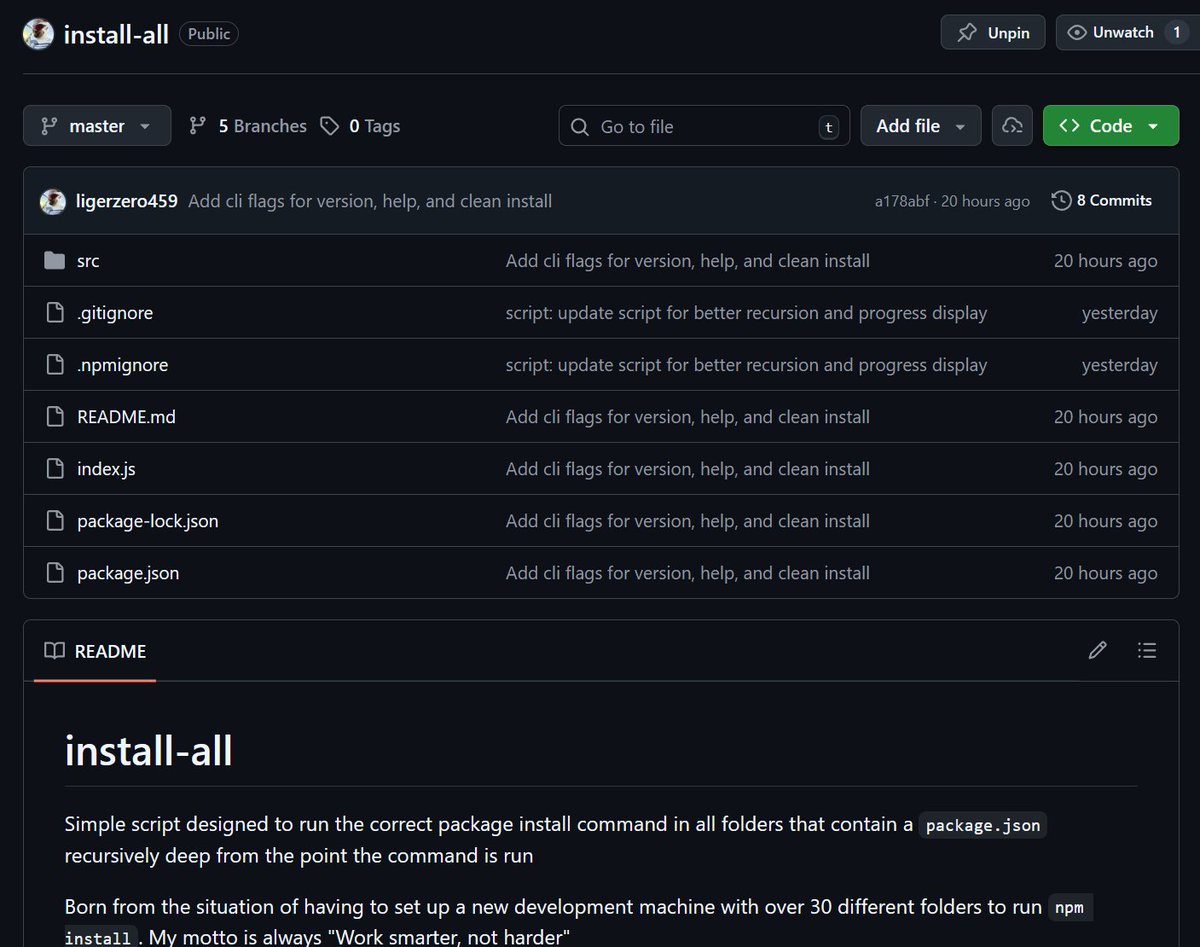Click the README book icon
This screenshot has width=1200, height=947.
tap(54, 651)
